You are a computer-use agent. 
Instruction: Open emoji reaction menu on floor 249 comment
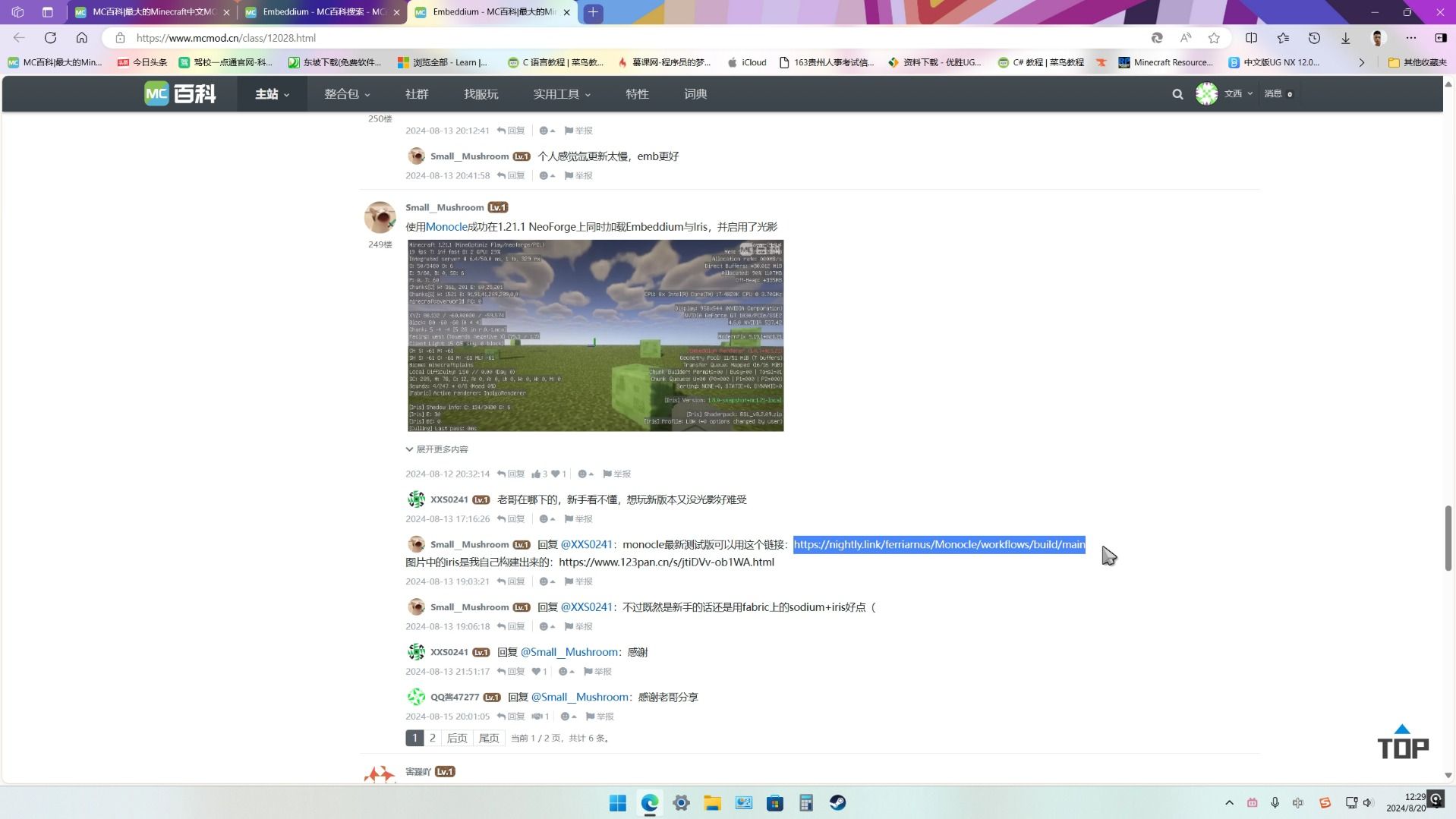[585, 474]
